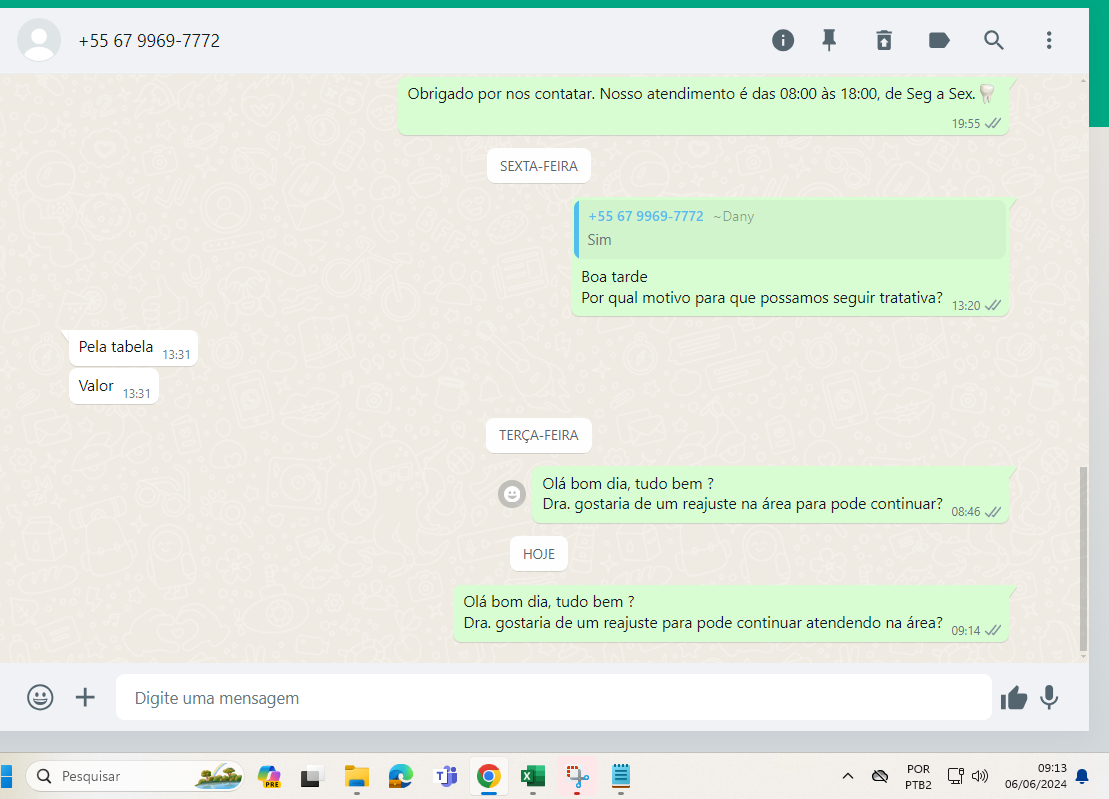Viewport: 1109px width, 799px height.
Task: Click the chat vertical scrollbar thumb
Action: (1083, 559)
